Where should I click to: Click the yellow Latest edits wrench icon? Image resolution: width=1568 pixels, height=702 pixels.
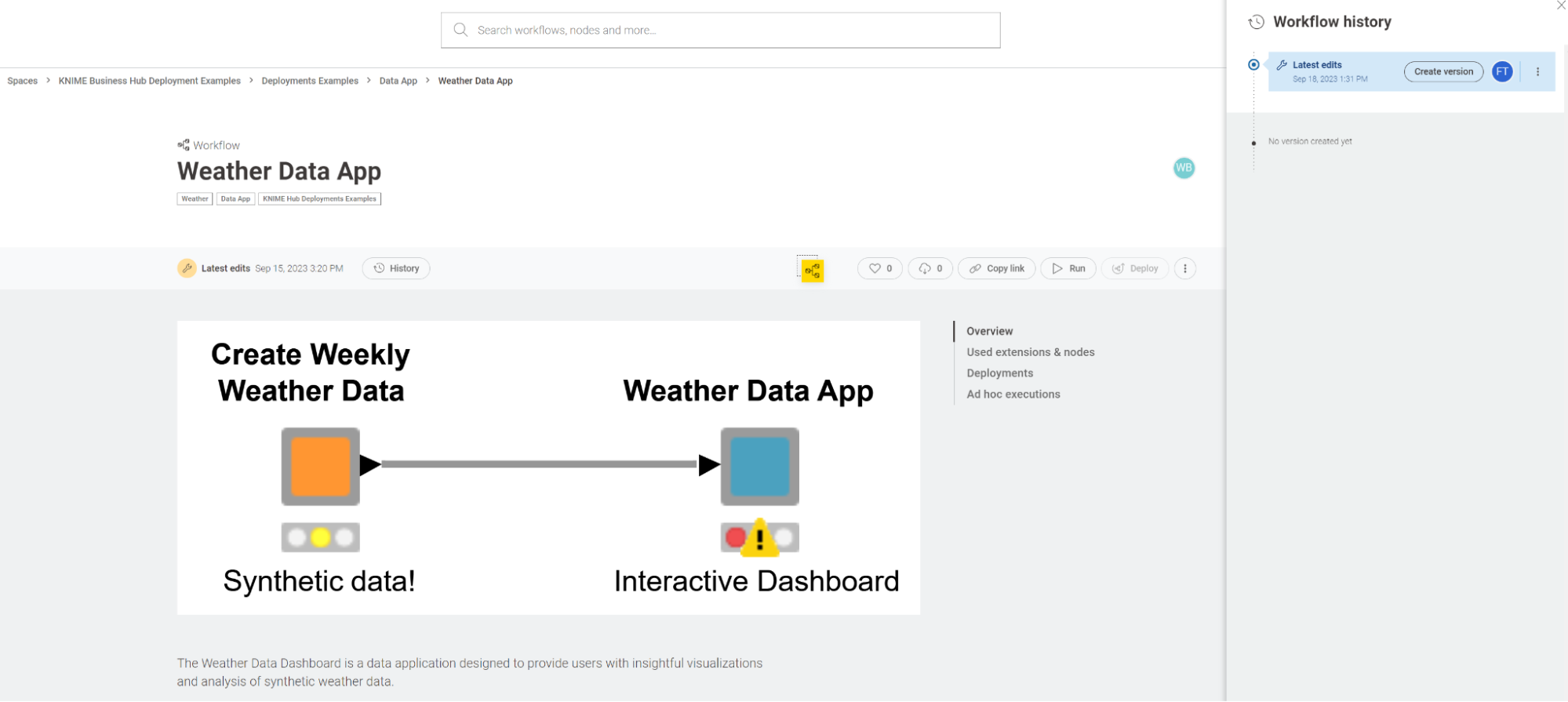tap(187, 268)
